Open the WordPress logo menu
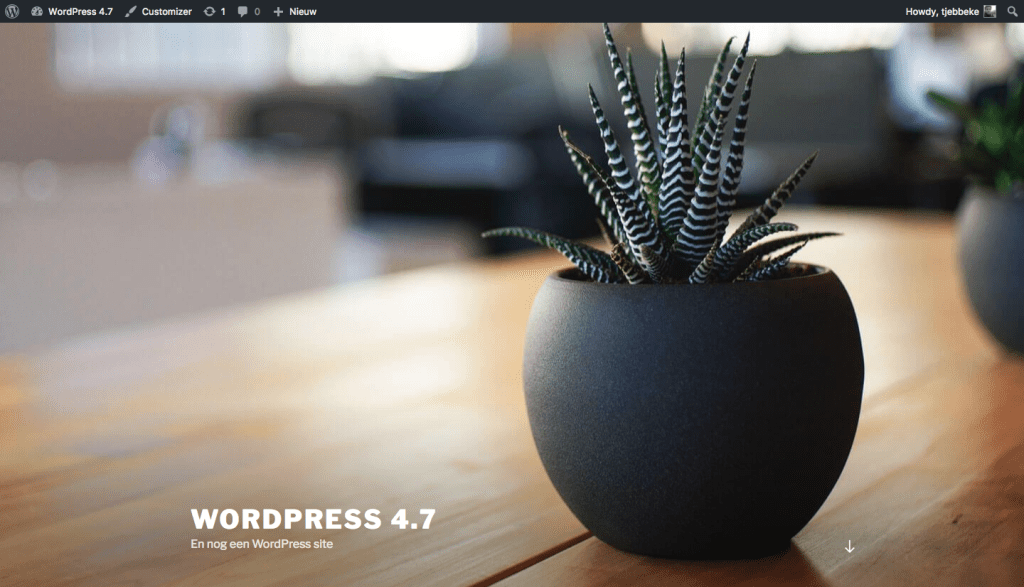This screenshot has width=1024, height=587. point(12,11)
